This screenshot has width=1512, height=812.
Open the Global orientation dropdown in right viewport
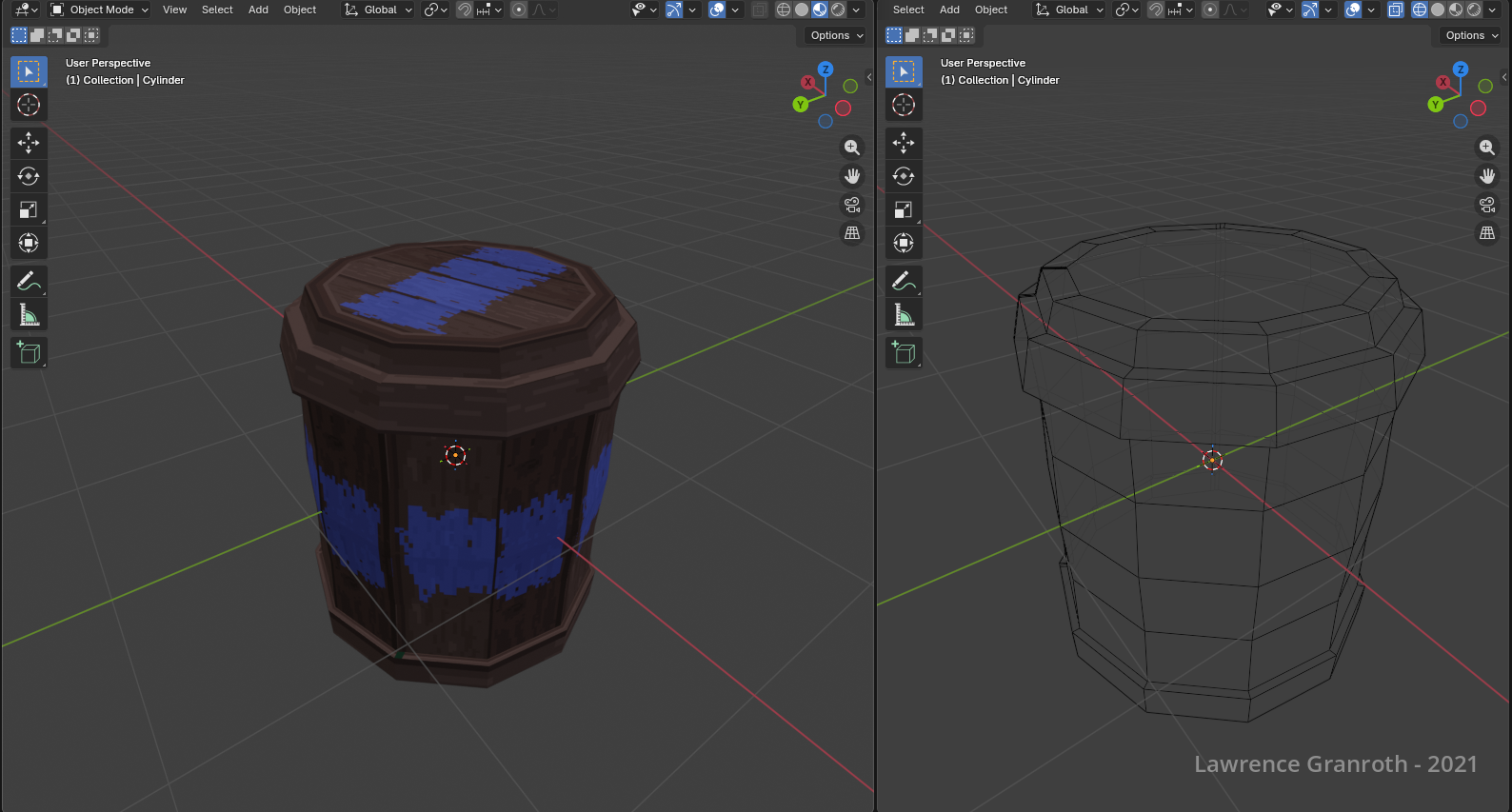(1070, 10)
